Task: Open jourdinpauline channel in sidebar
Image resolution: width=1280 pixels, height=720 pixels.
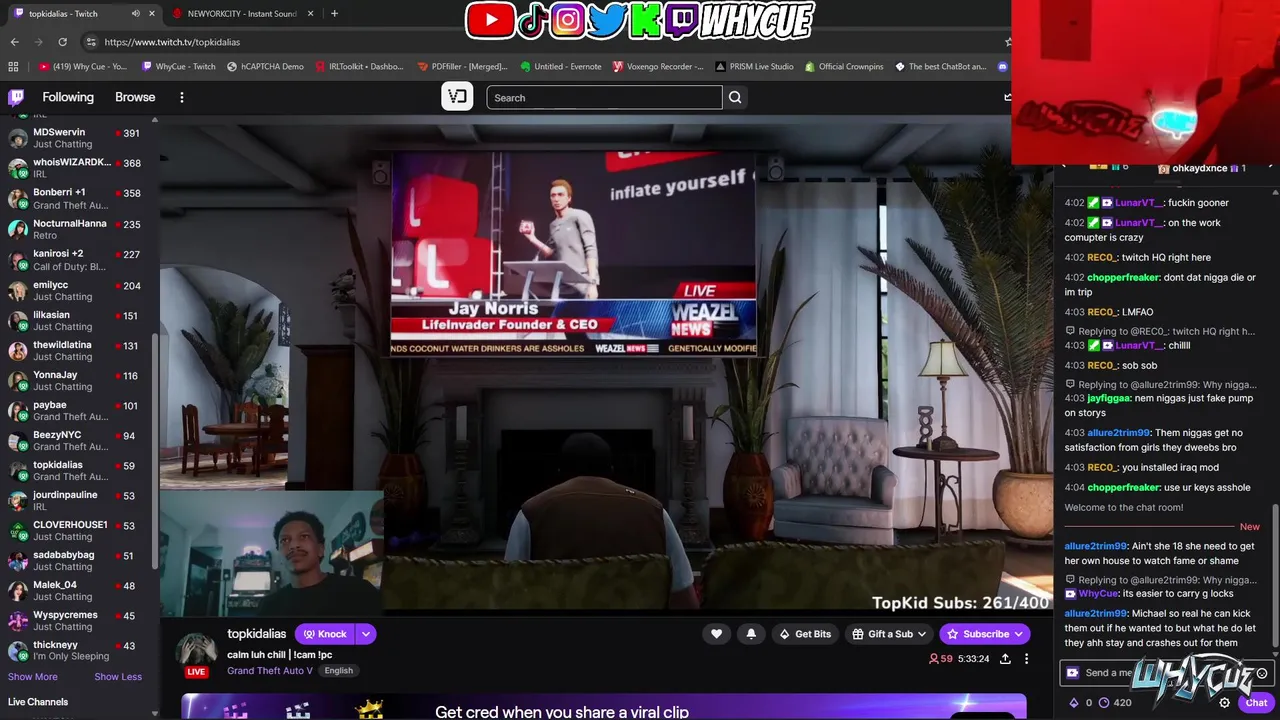Action: click(x=77, y=501)
